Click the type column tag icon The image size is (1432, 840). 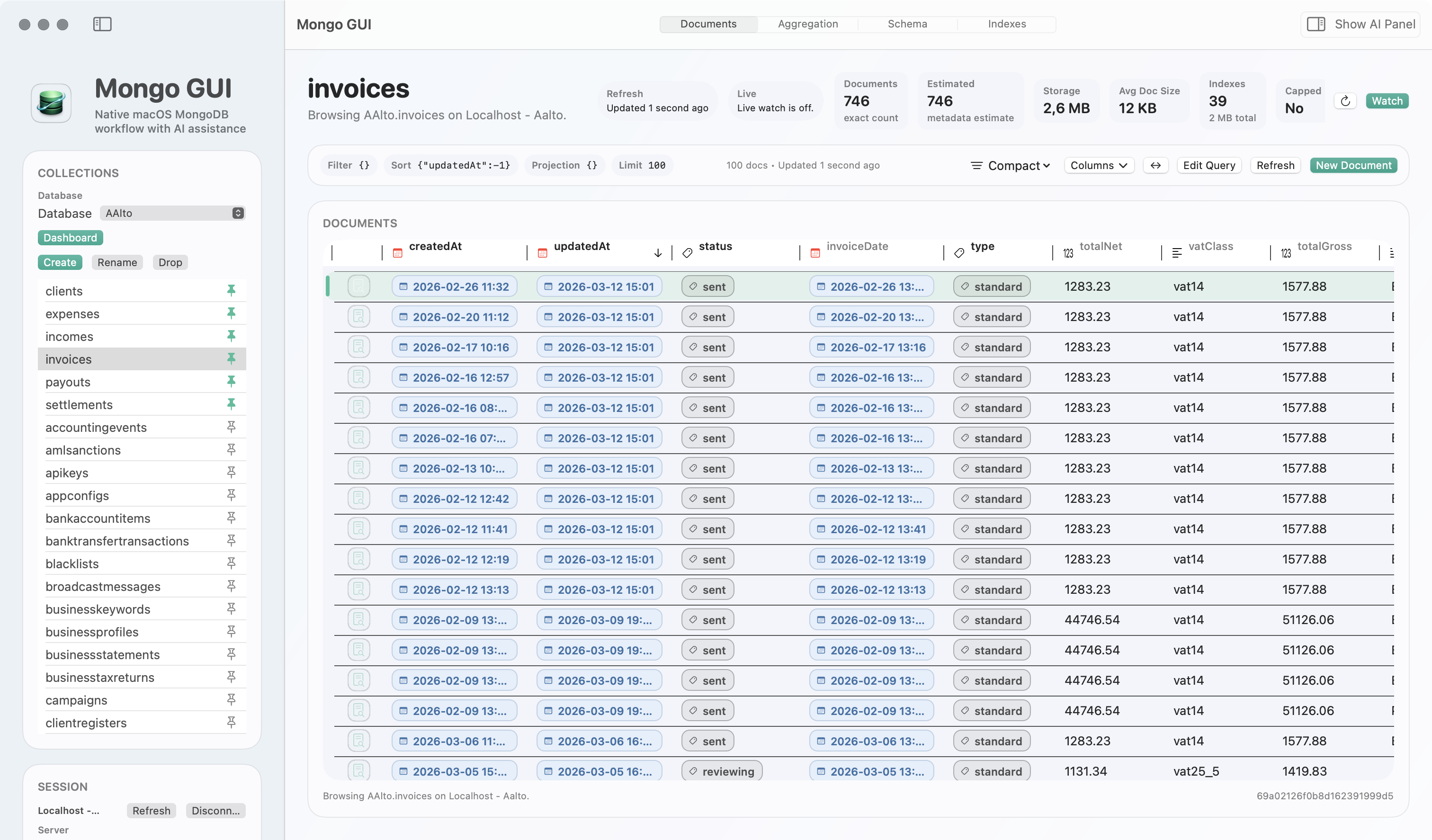[959, 253]
